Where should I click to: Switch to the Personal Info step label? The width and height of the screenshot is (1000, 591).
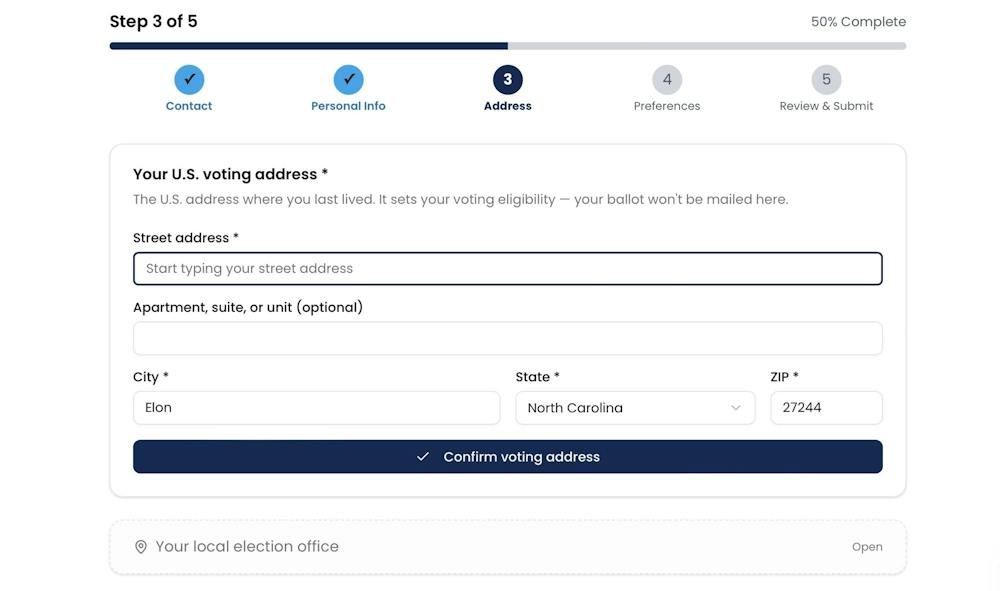click(348, 106)
